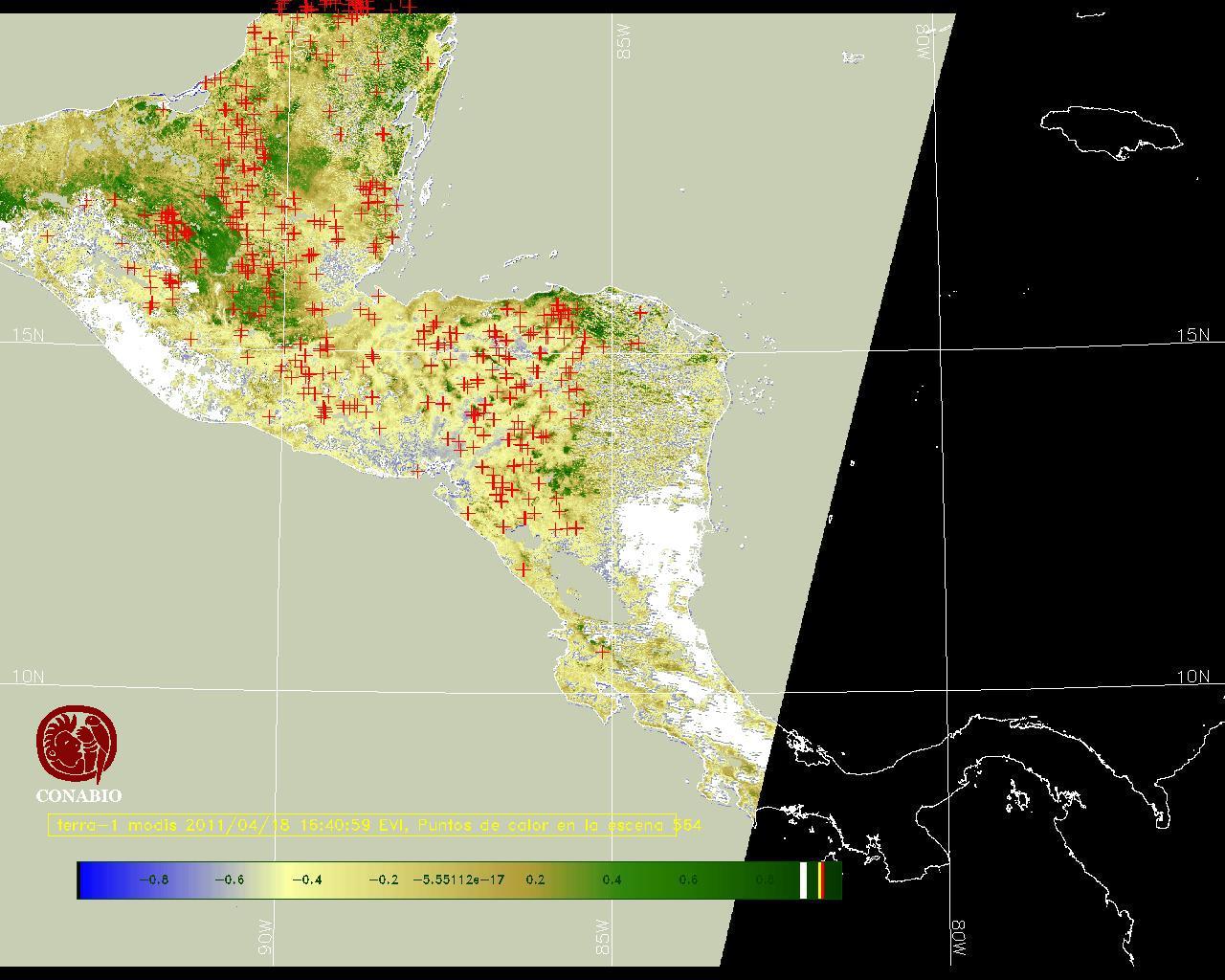This screenshot has width=1225, height=980.
Task: Click the CONABIO round red logo
Action: (x=78, y=745)
